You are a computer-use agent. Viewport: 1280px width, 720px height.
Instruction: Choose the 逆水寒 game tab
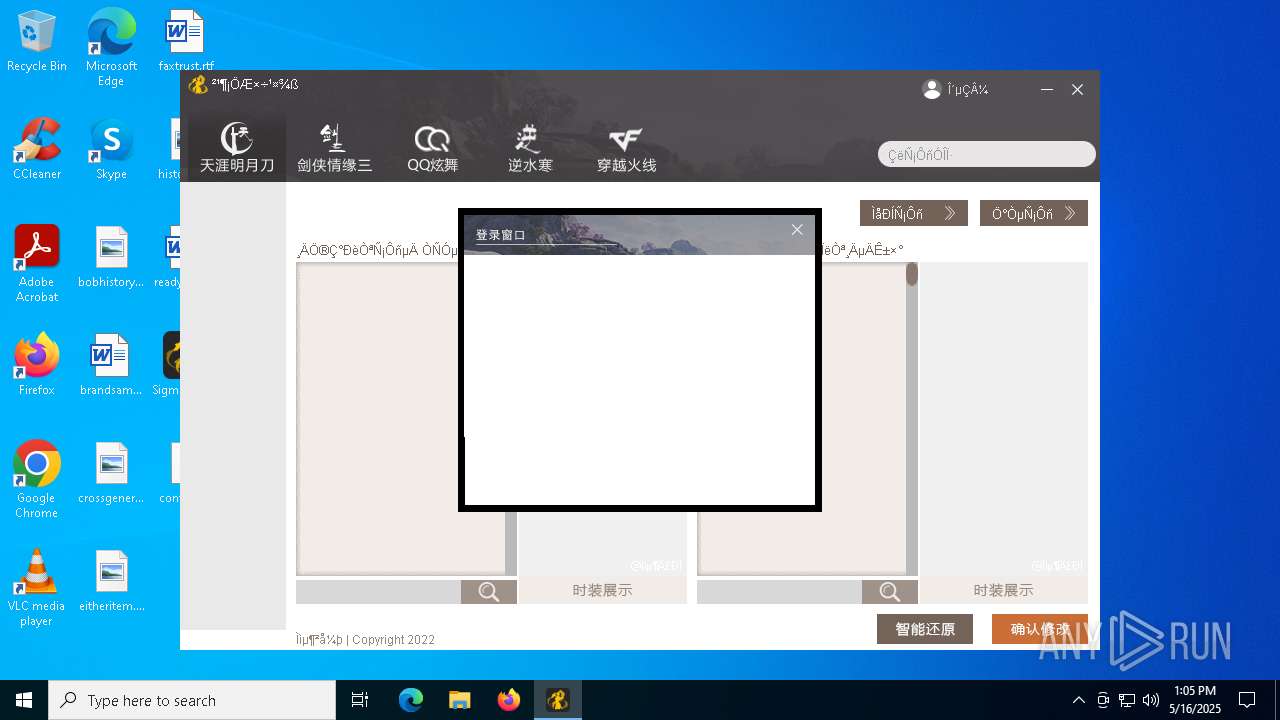pos(529,147)
